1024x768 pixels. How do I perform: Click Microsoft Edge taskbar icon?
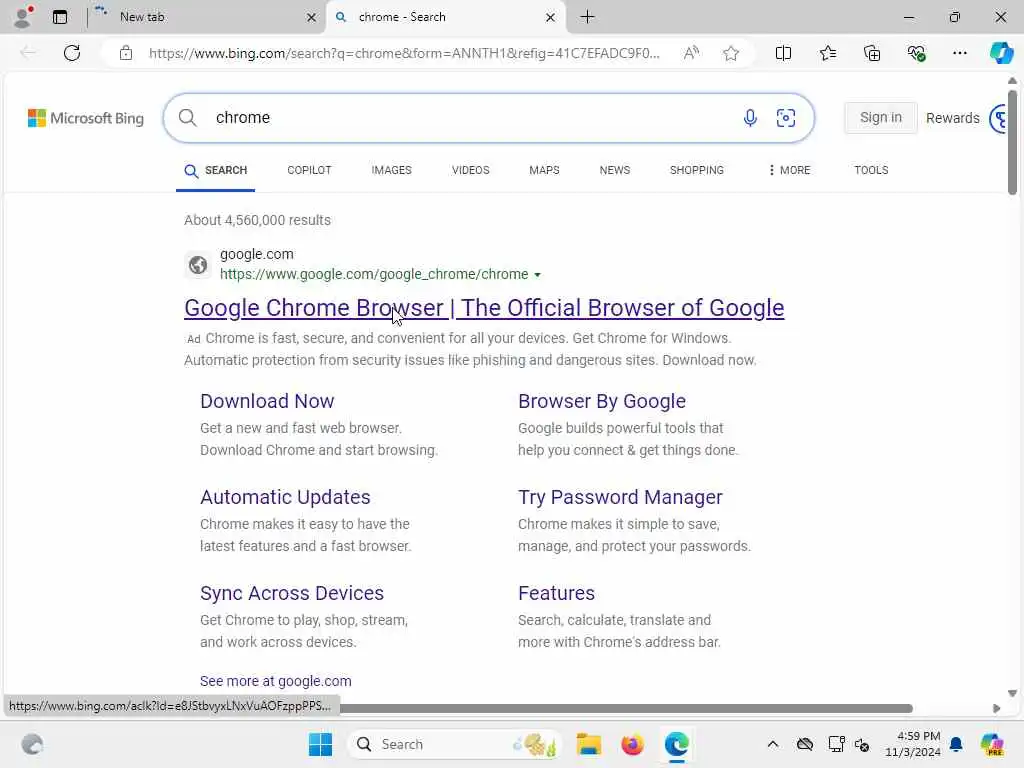tap(677, 744)
